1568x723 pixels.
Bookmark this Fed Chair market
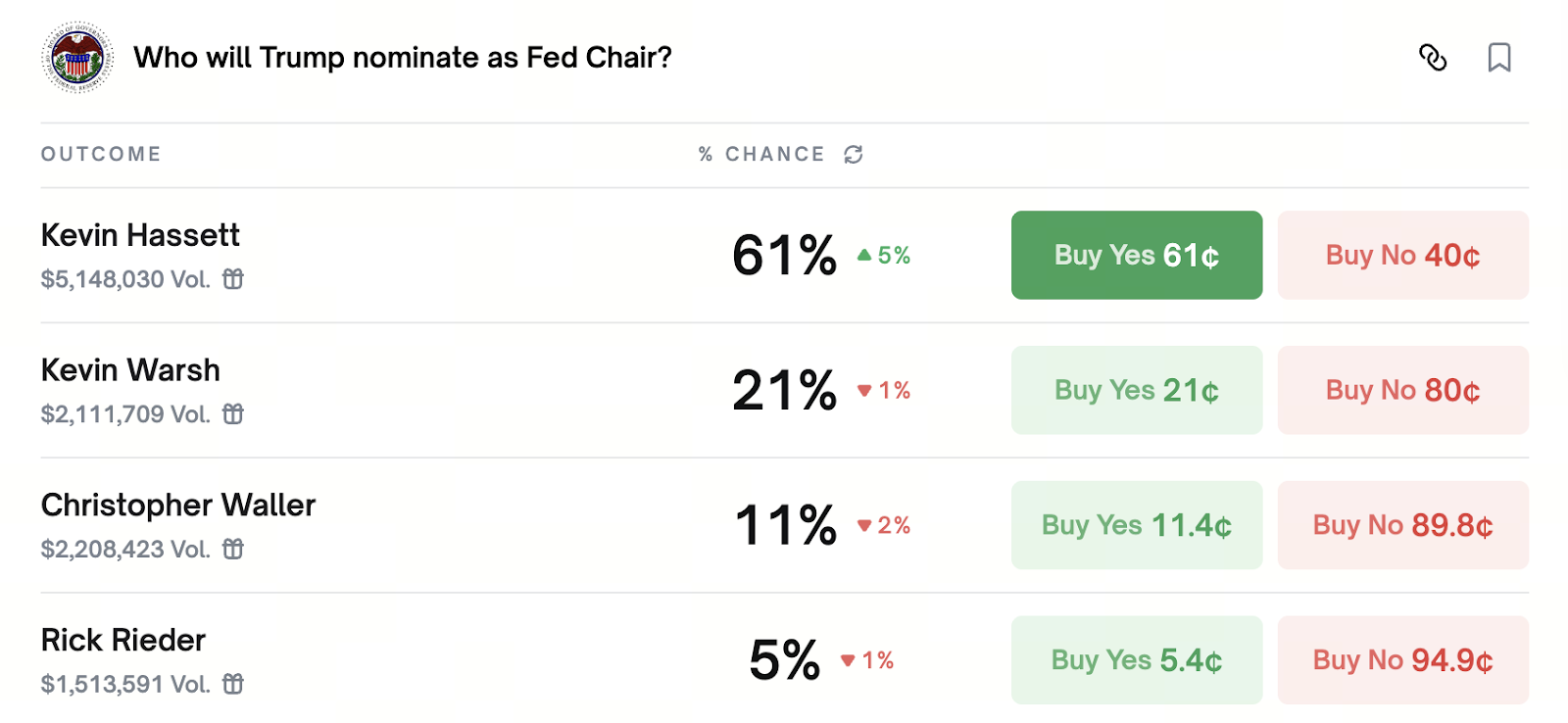coord(1498,58)
